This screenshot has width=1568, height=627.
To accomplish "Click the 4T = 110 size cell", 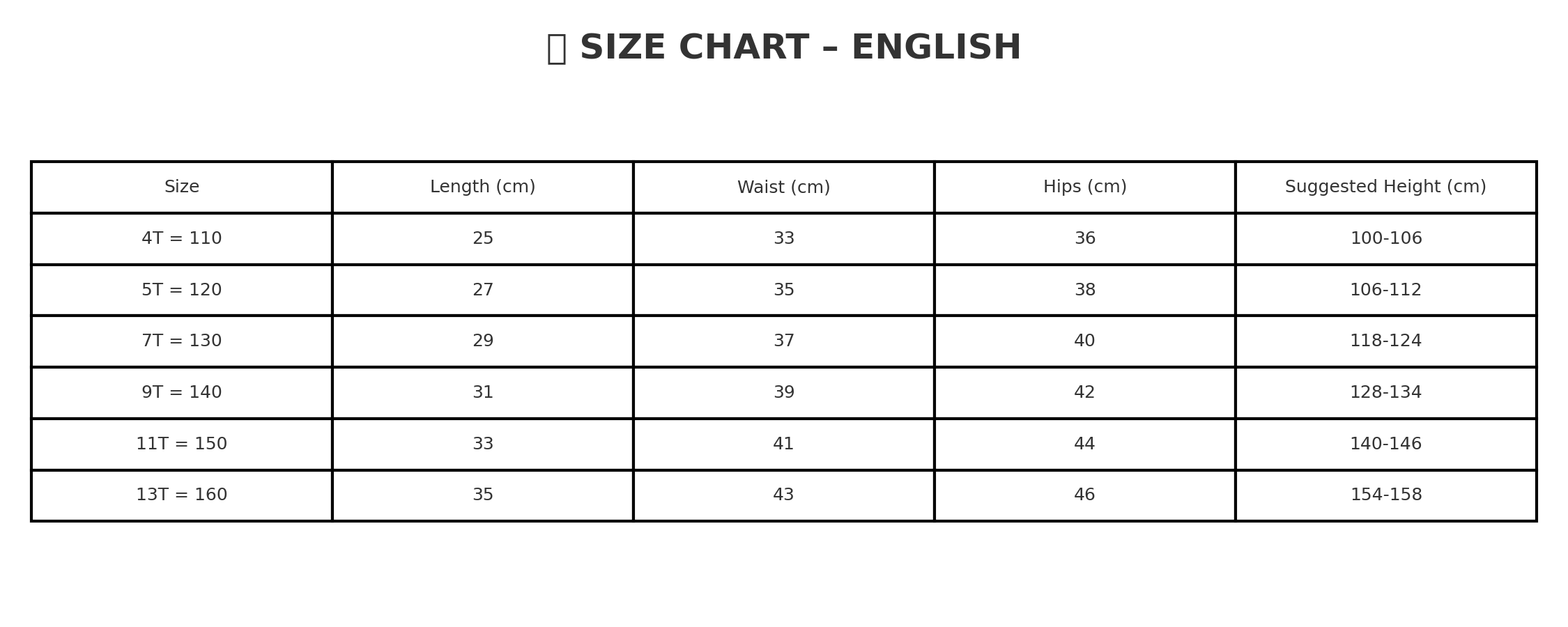I will click(182, 239).
